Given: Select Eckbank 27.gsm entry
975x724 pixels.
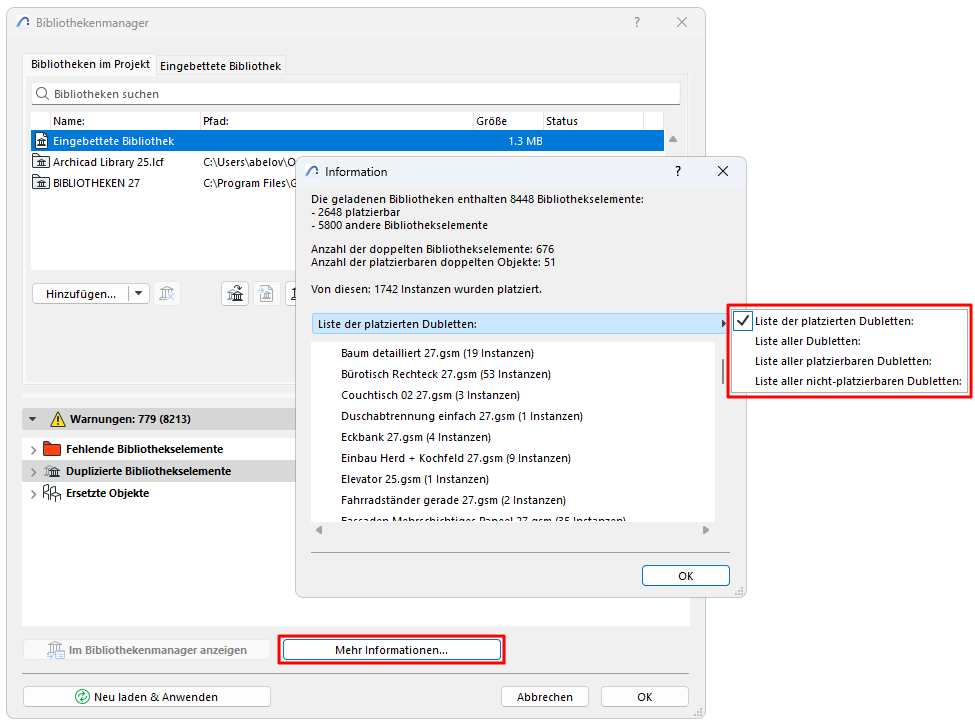Looking at the screenshot, I should coord(416,437).
